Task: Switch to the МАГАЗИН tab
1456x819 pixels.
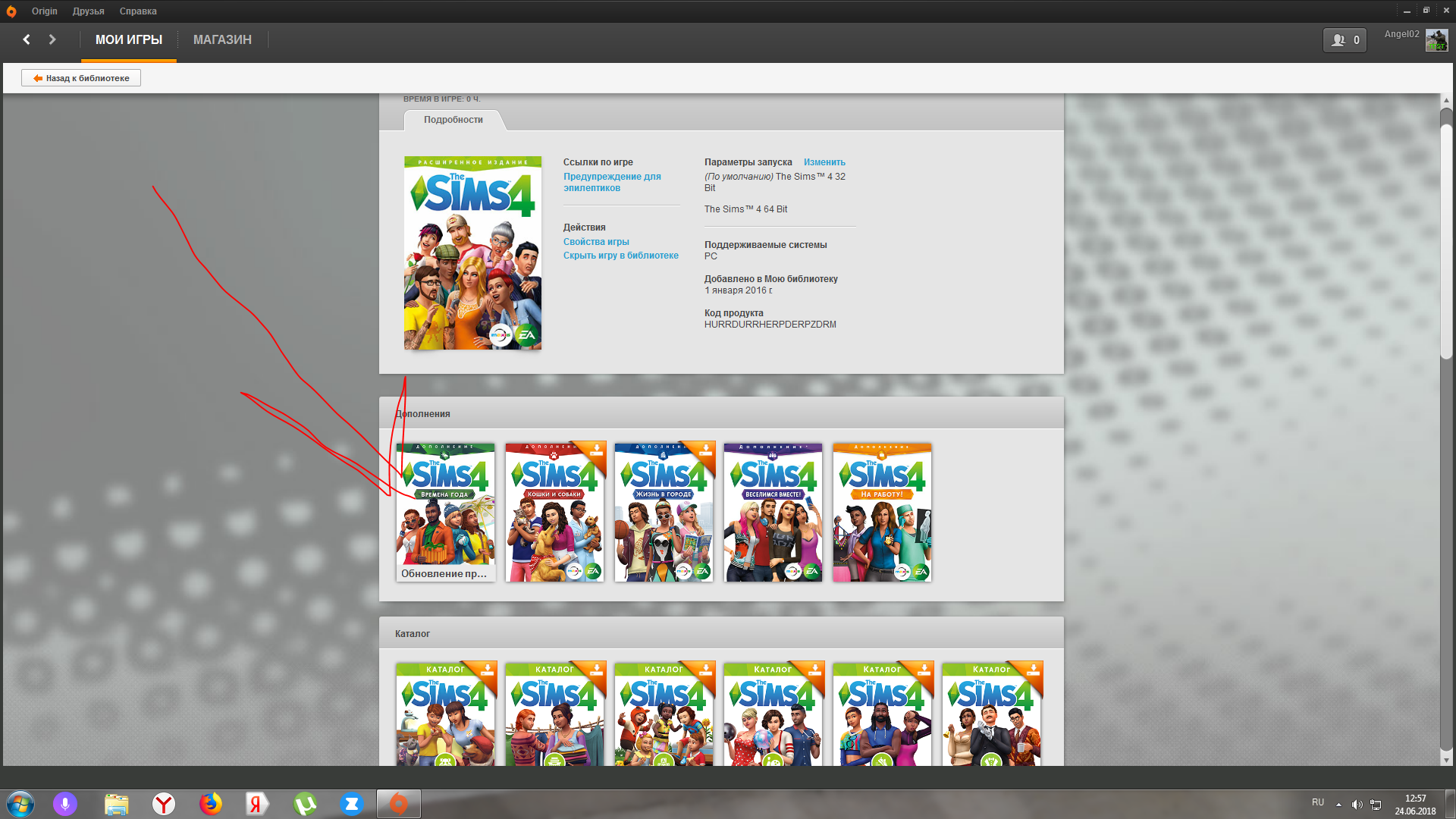Action: coord(222,39)
